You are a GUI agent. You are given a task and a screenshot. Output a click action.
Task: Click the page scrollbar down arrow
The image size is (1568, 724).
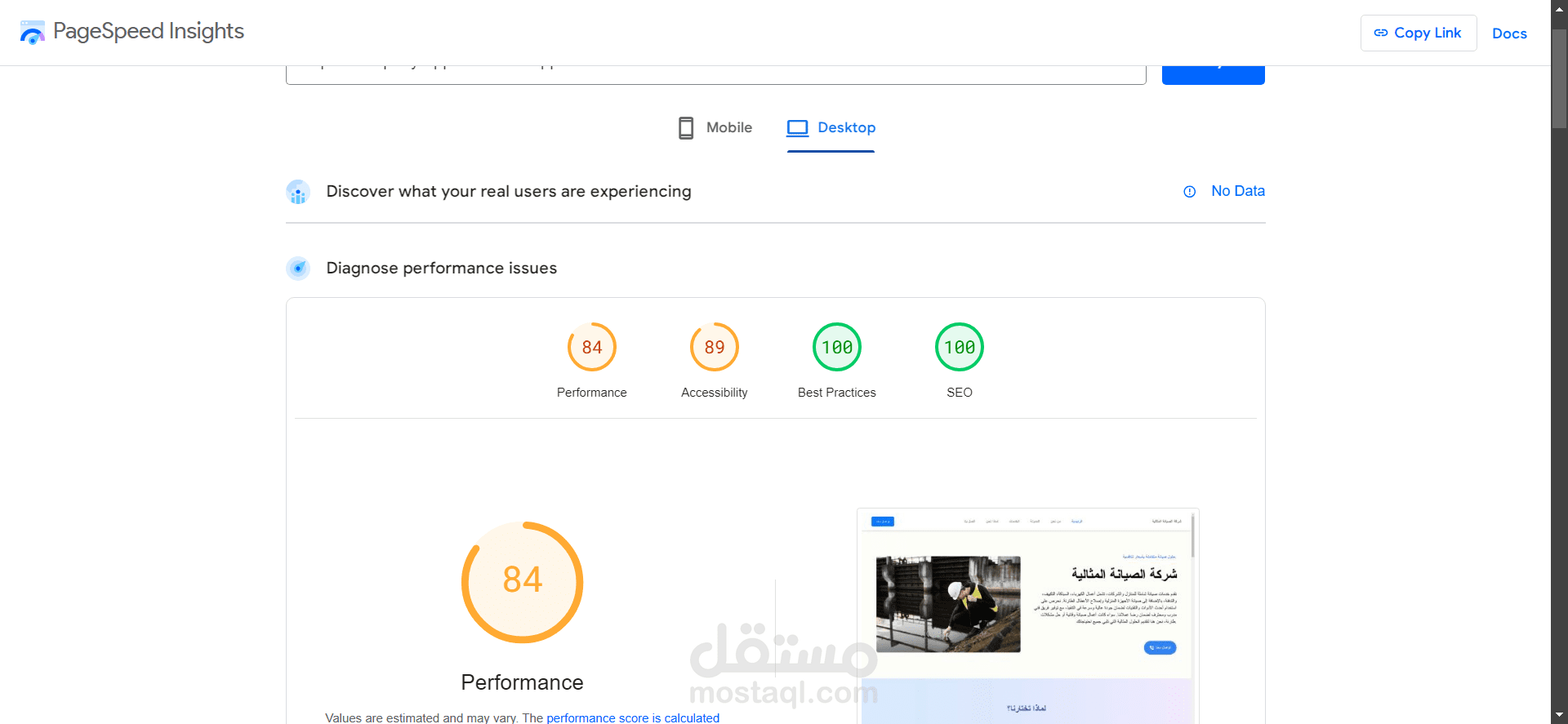click(x=1560, y=716)
